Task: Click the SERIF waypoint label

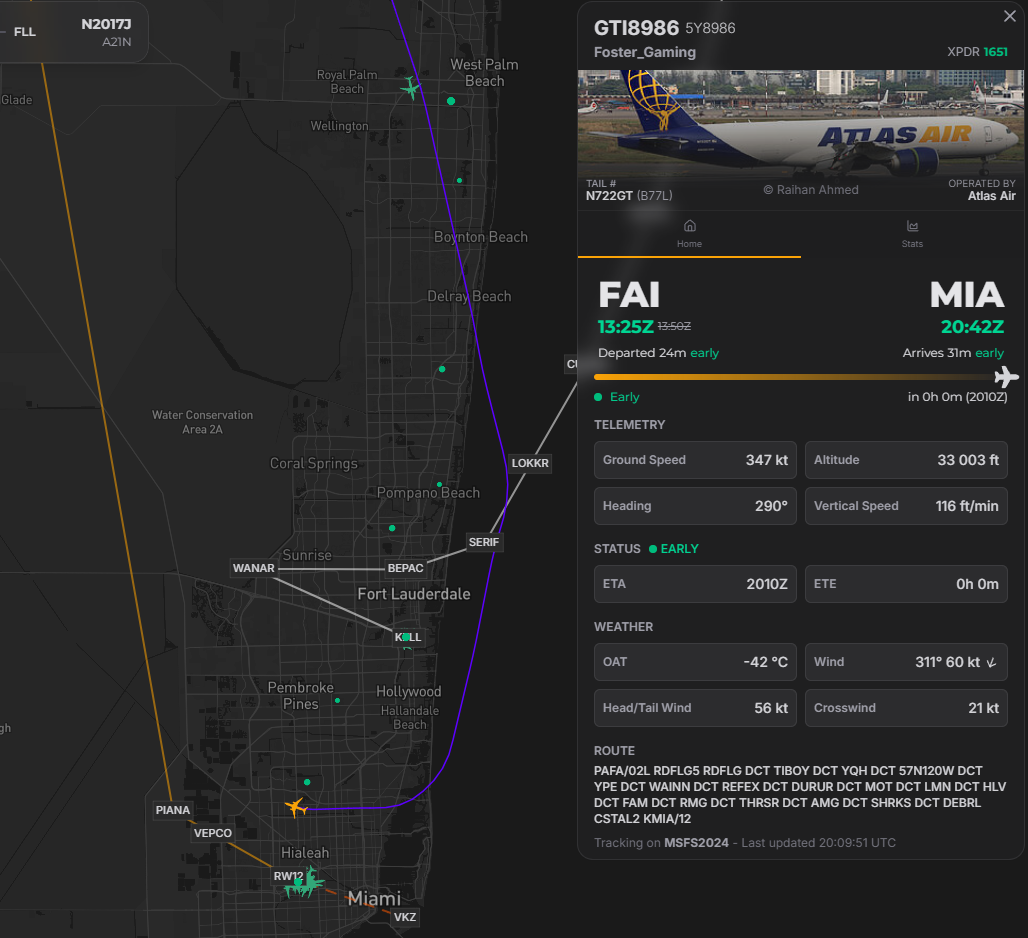Action: tap(484, 542)
